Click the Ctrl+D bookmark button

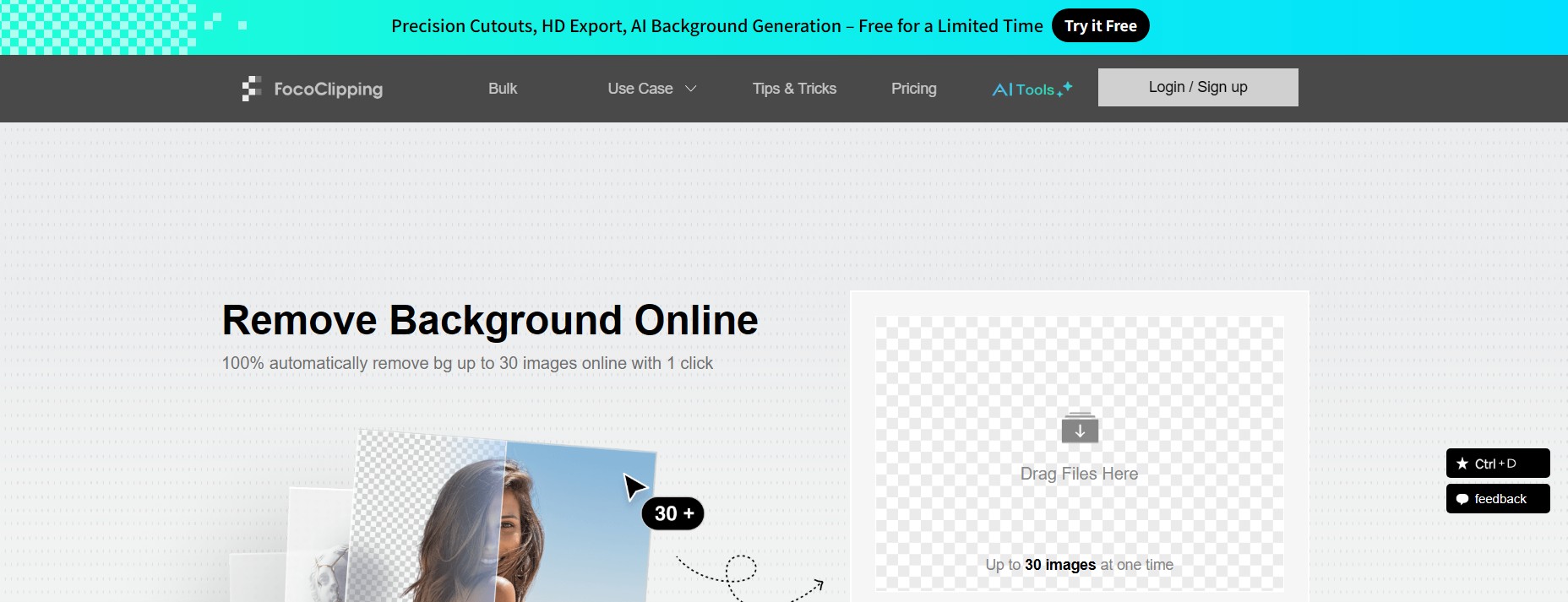point(1498,464)
